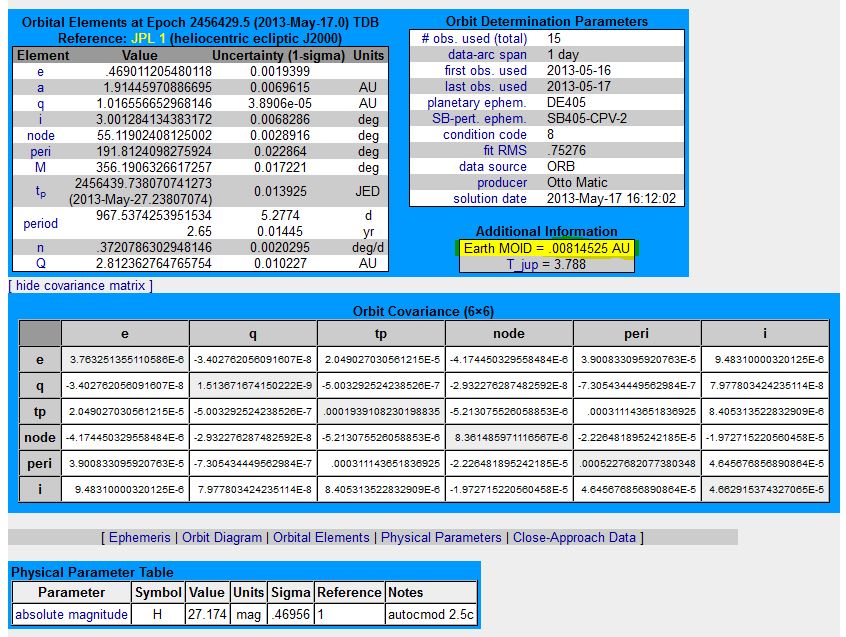Image resolution: width=846 pixels, height=637 pixels.
Task: Click the planetary ephem. label
Action: [476, 102]
